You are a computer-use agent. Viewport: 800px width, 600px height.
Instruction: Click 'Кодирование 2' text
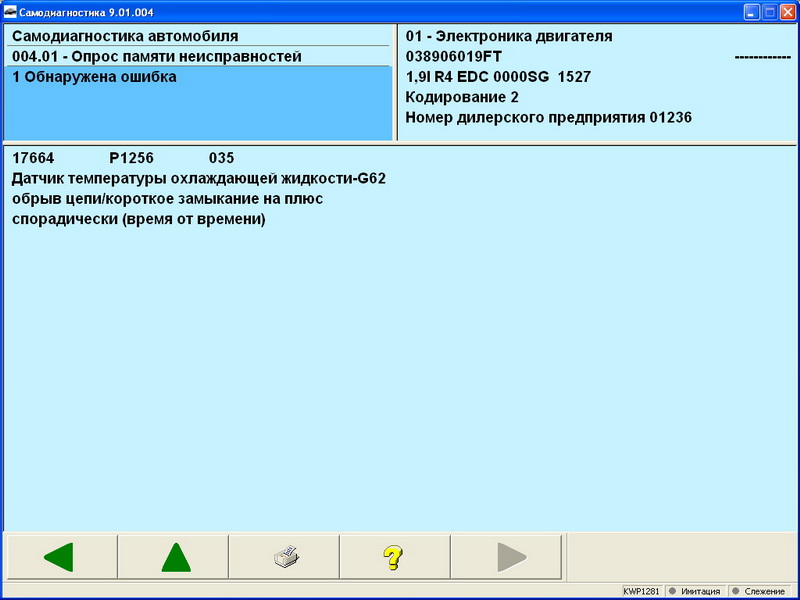pyautogui.click(x=462, y=97)
